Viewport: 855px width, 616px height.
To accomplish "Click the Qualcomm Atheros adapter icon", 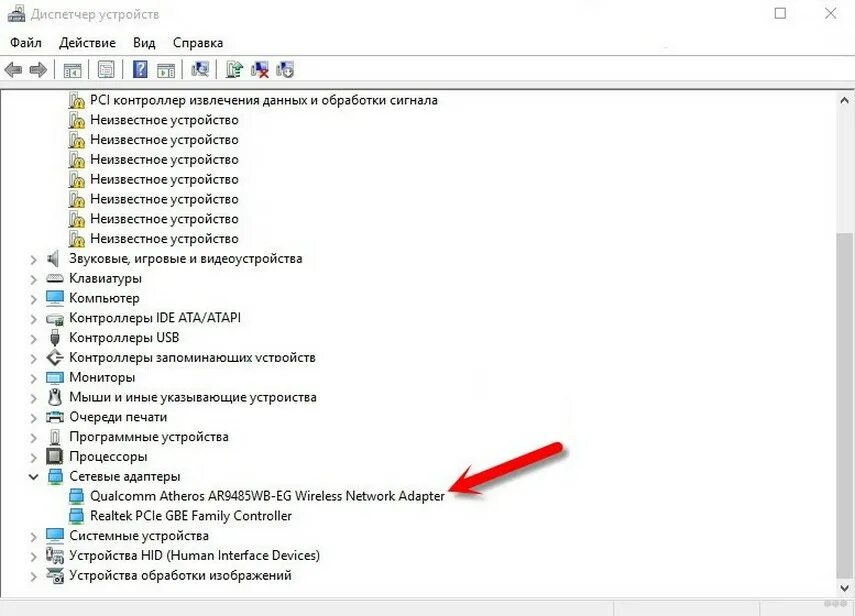I will point(77,496).
